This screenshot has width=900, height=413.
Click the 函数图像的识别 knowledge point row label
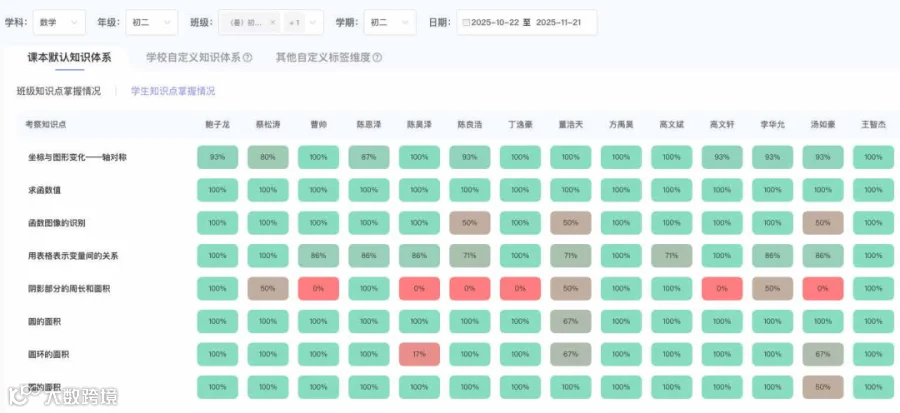click(x=57, y=223)
